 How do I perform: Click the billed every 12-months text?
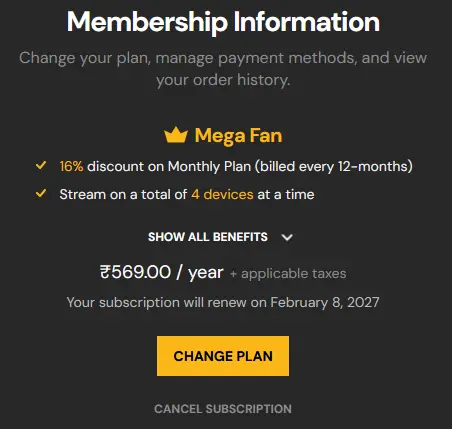334,166
